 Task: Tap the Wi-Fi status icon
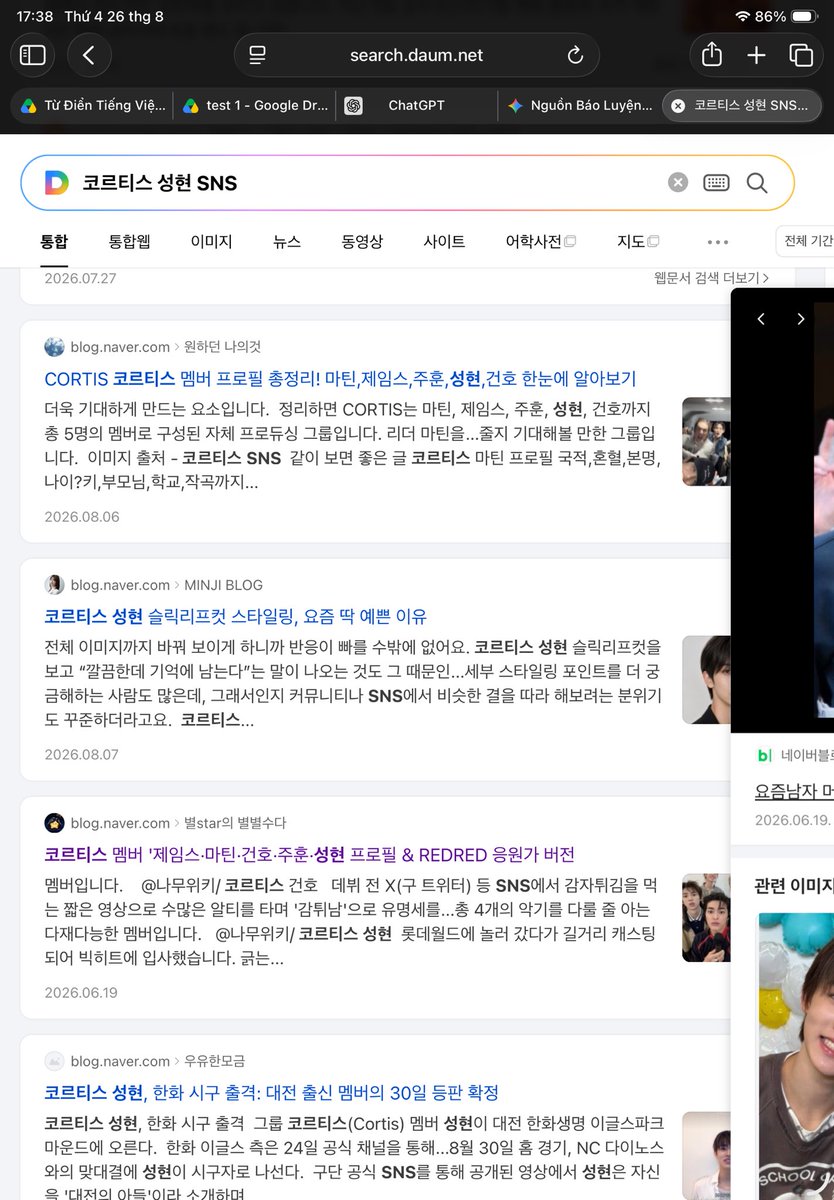742,16
